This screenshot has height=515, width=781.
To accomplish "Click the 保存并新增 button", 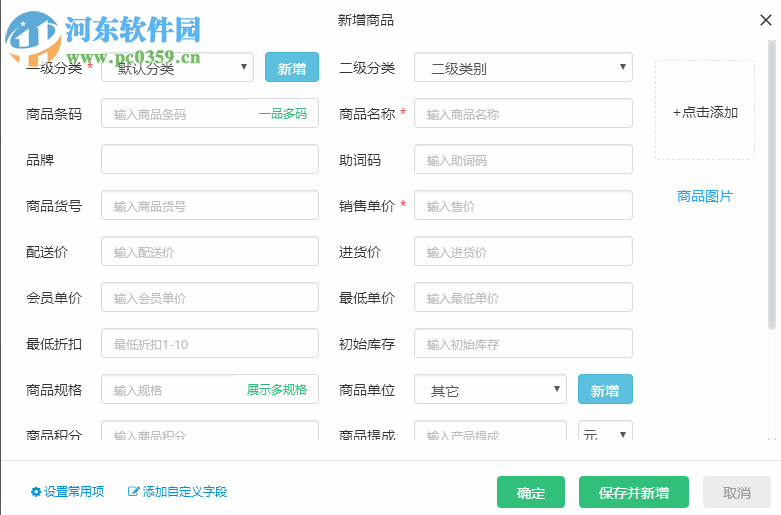I will click(634, 492).
